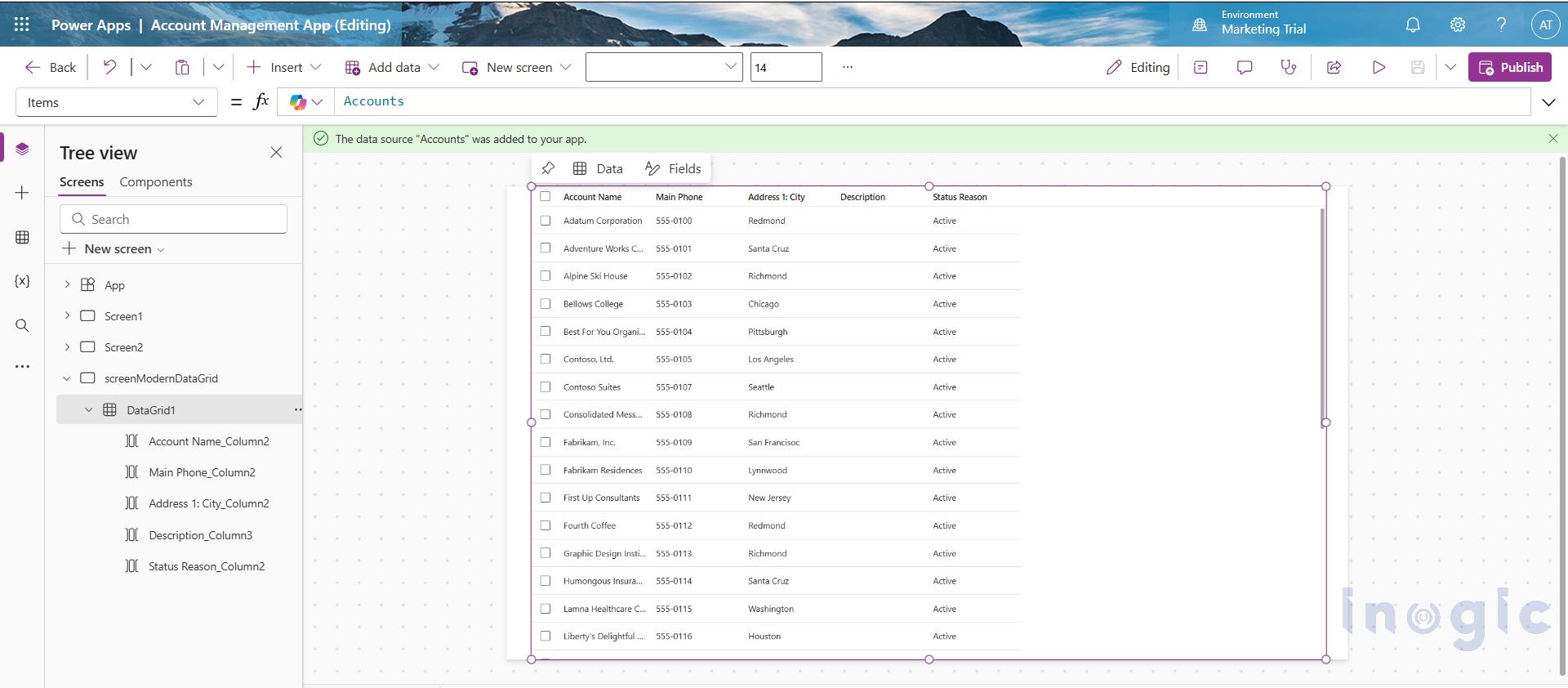
Task: Switch to the Screens tab
Action: pyautogui.click(x=82, y=181)
